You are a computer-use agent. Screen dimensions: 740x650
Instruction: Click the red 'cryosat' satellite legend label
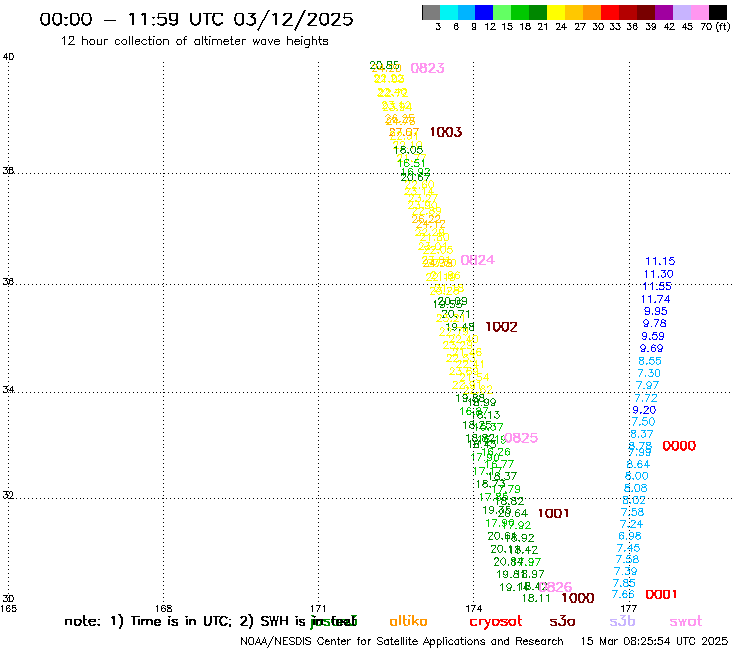(496, 622)
